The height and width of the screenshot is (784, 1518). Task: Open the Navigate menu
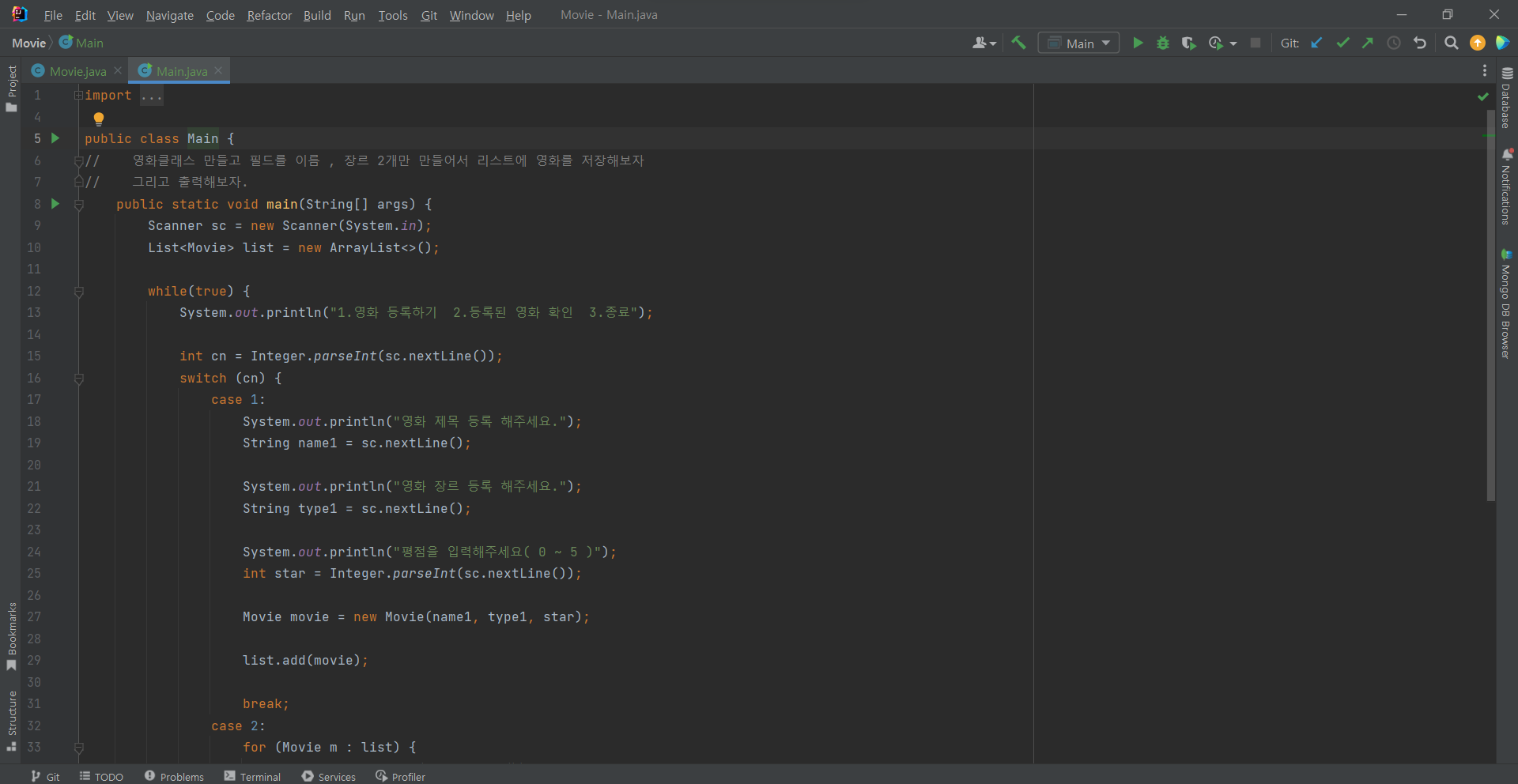coord(169,15)
